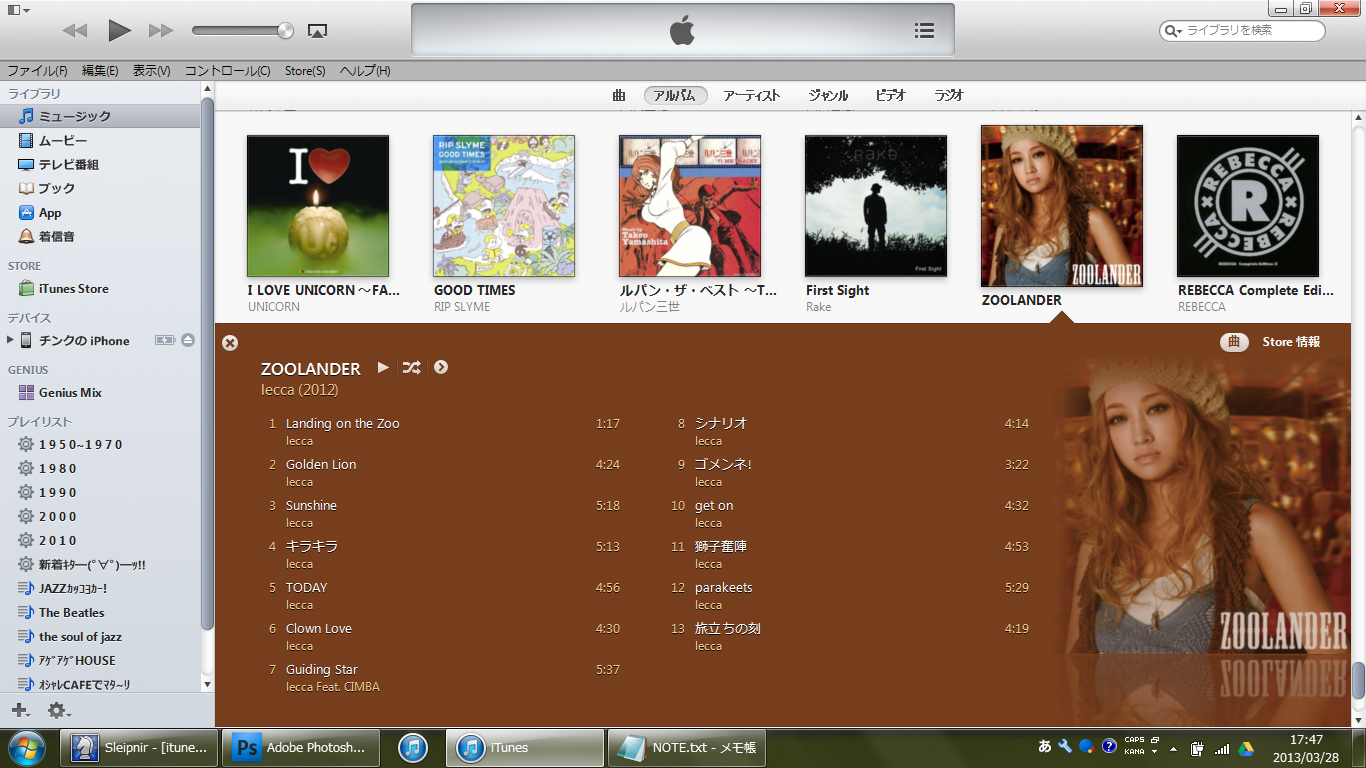Select the GOOD TIMES album cover
1366x768 pixels.
coord(504,206)
